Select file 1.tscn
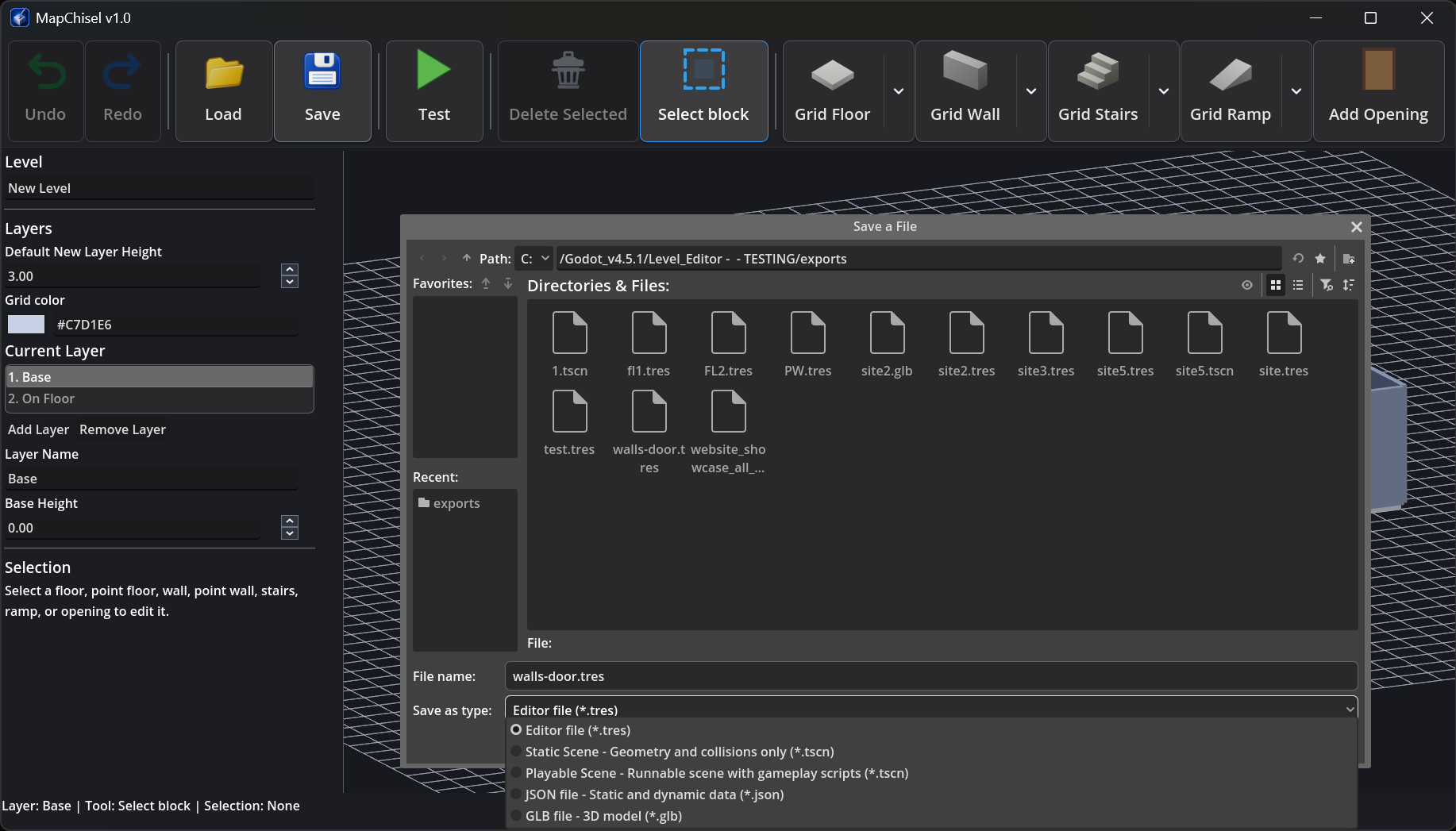 pos(570,344)
